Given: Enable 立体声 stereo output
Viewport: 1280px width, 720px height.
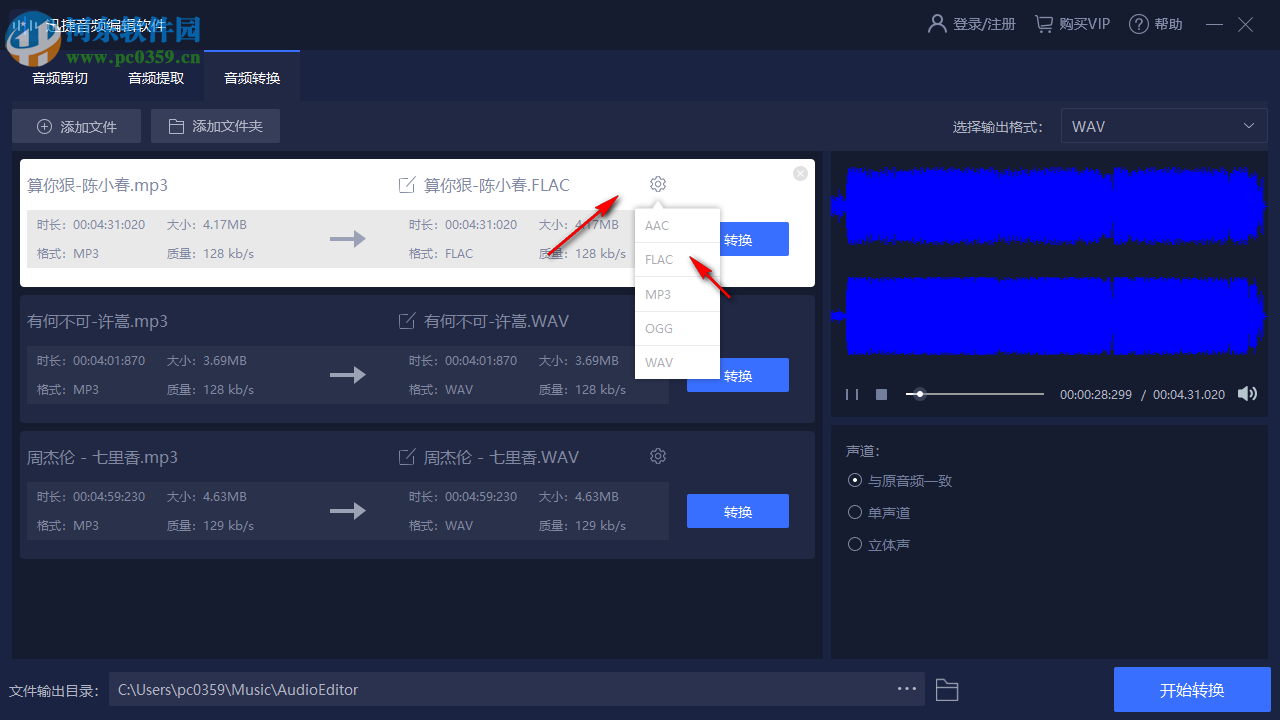Looking at the screenshot, I should click(x=855, y=544).
